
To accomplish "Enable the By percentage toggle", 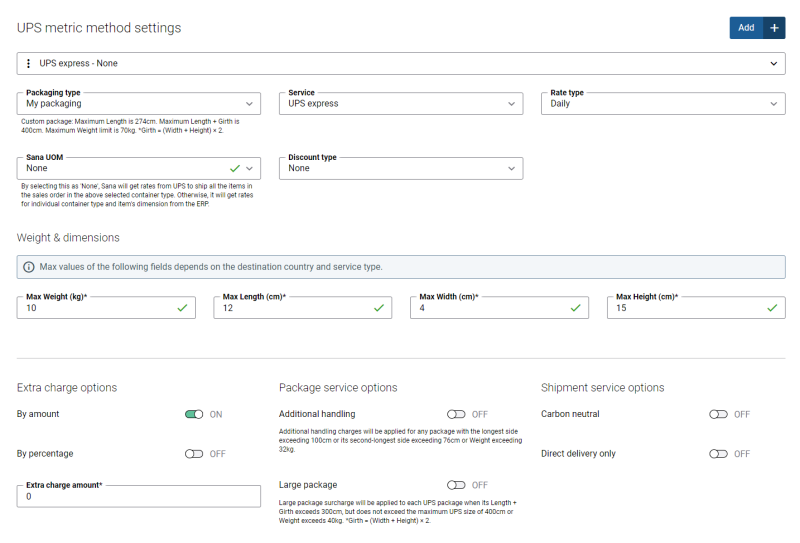I will pos(194,454).
